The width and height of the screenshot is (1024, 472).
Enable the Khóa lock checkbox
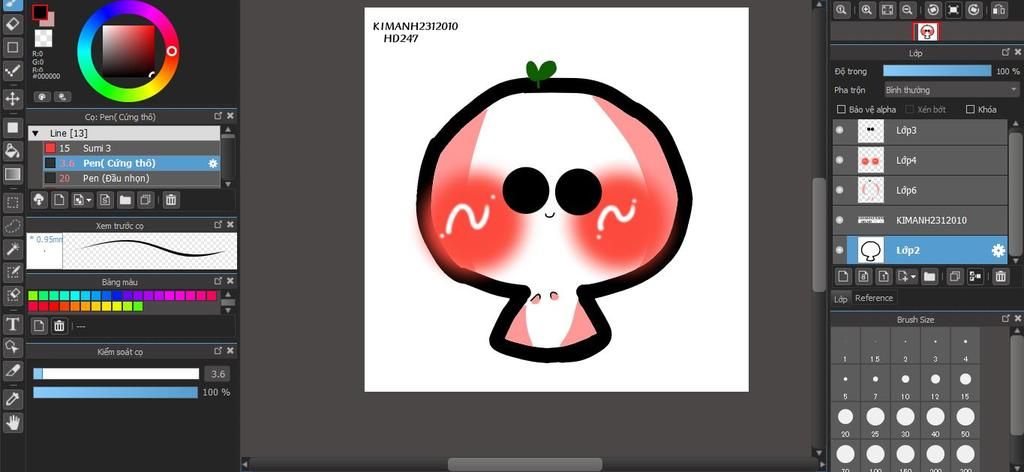click(970, 110)
